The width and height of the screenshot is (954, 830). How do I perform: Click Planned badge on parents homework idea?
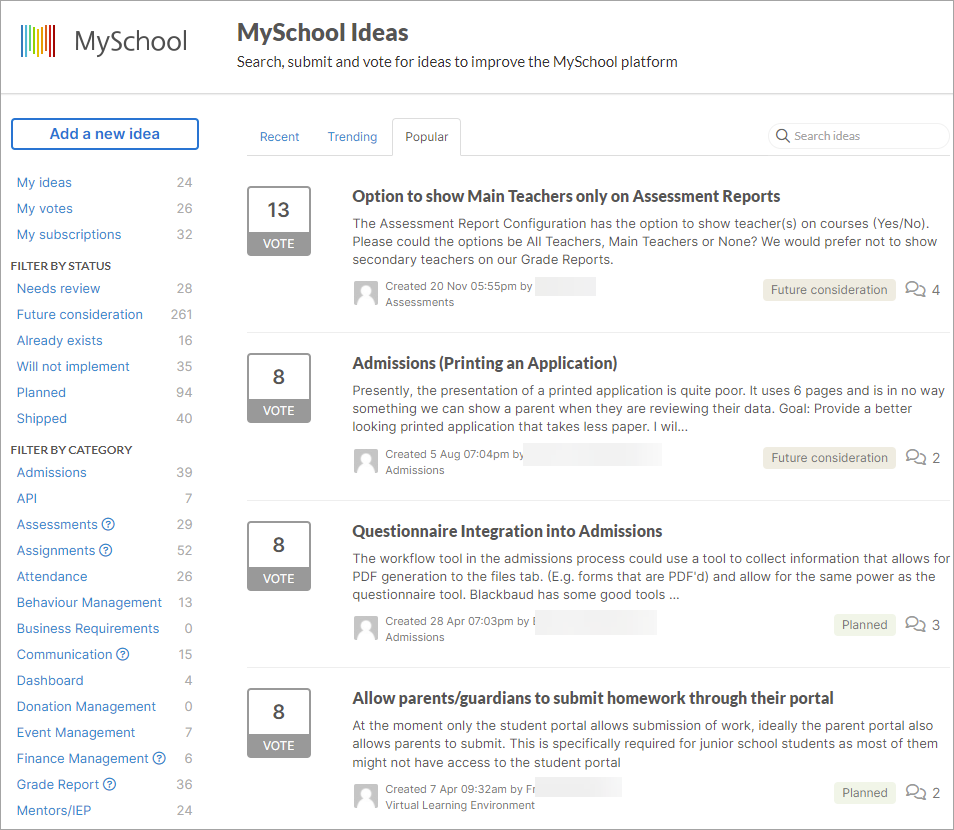pyautogui.click(x=865, y=793)
